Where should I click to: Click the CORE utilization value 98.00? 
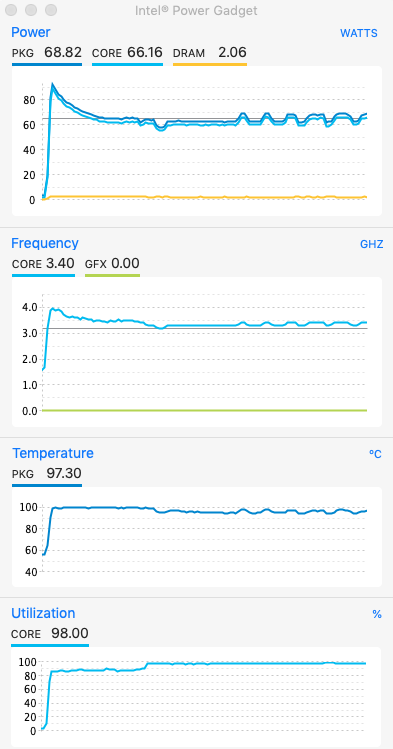(x=70, y=633)
